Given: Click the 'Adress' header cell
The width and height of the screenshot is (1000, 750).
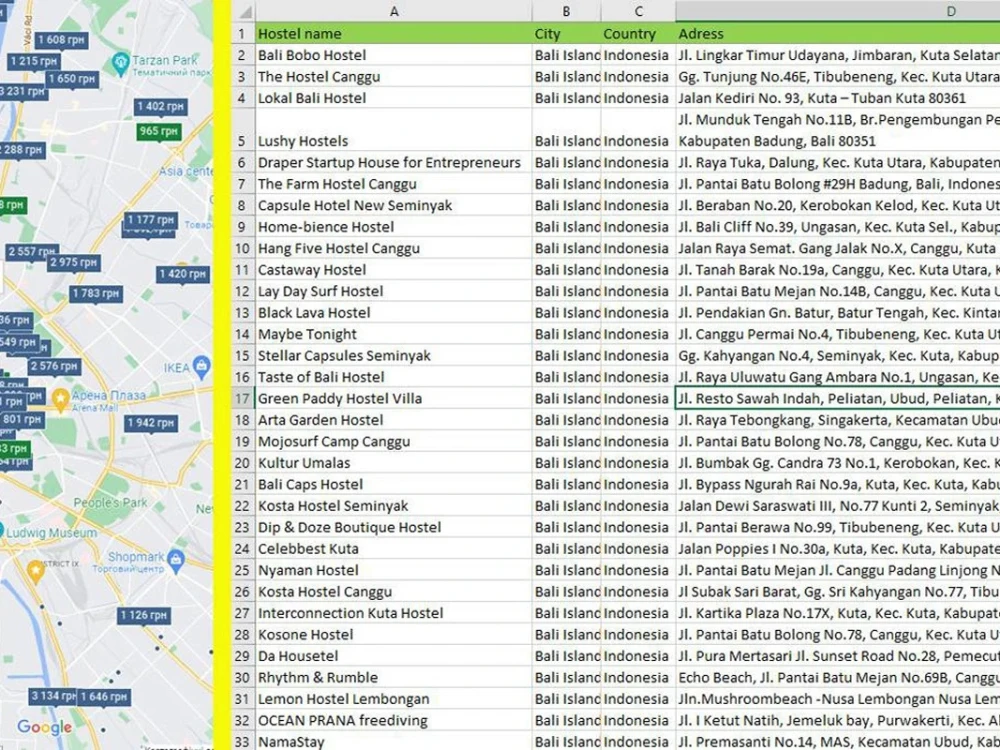Looking at the screenshot, I should (x=838, y=34).
